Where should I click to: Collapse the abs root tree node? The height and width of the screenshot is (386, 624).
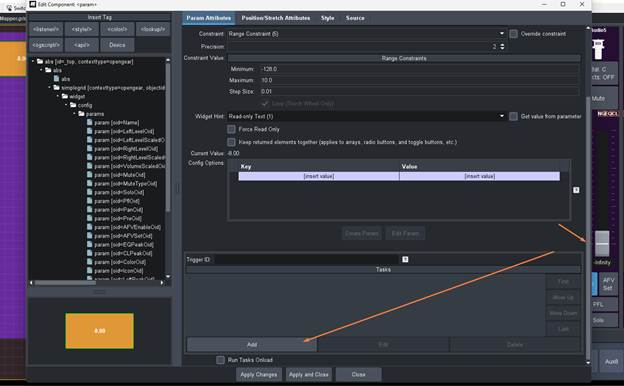[33, 61]
